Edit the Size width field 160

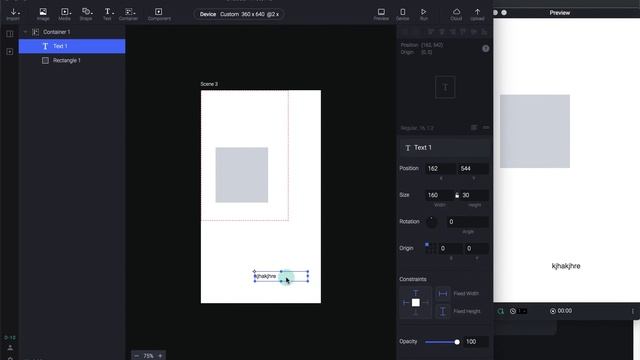tap(439, 195)
